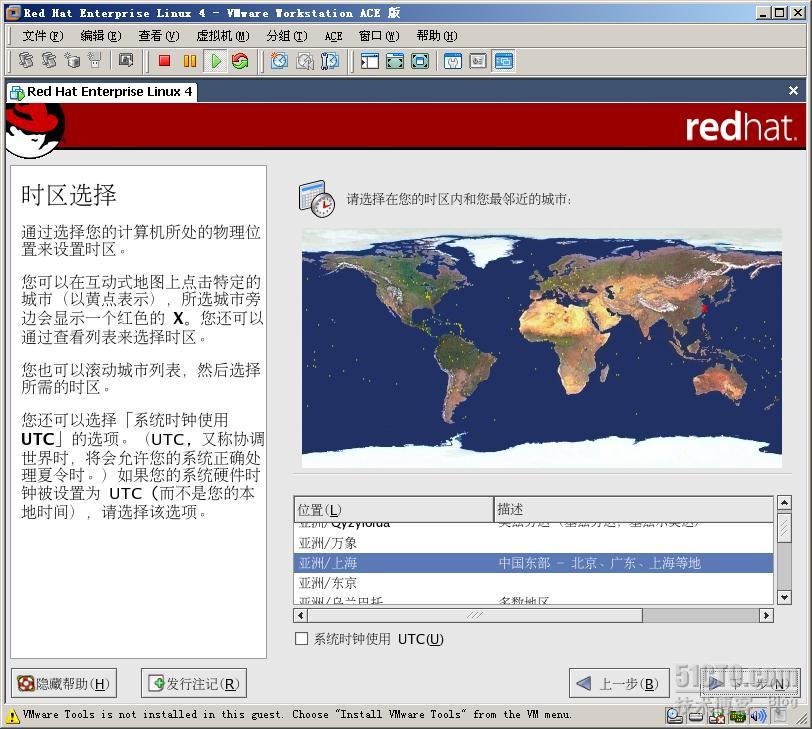Click the first grayed team toolbar icon

click(x=26, y=61)
